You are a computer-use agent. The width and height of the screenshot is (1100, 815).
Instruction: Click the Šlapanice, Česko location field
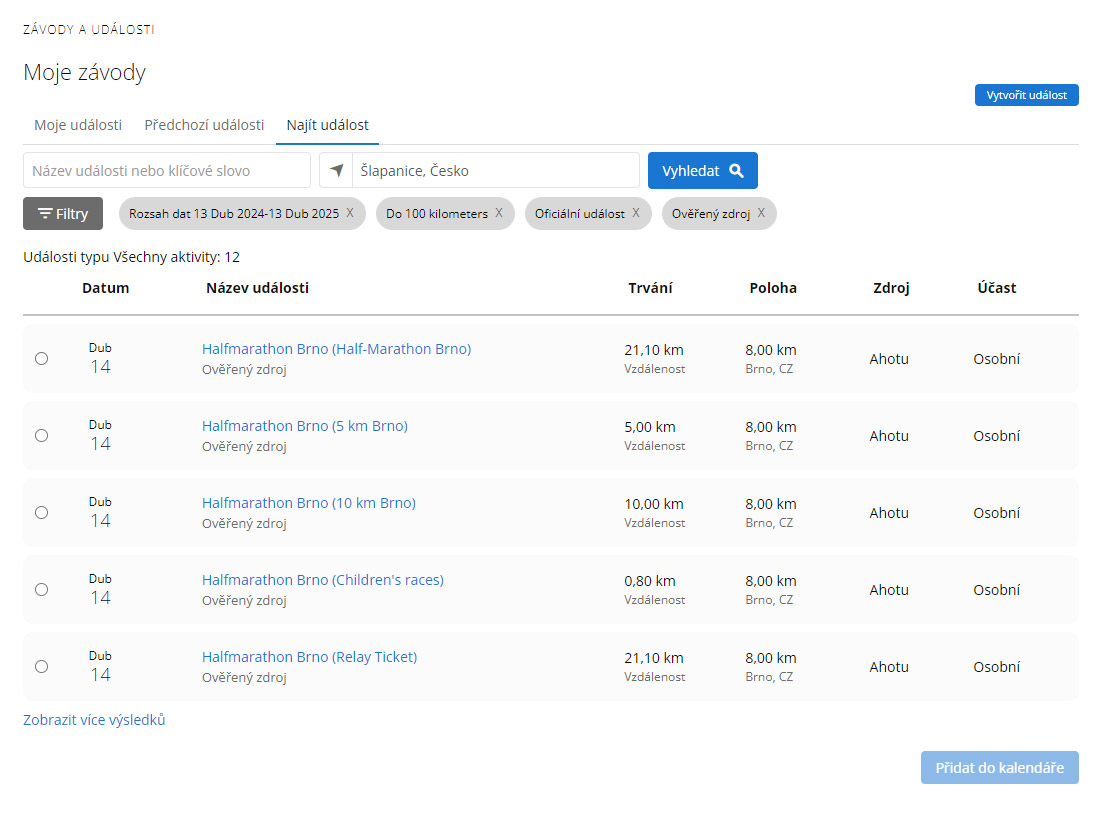(x=495, y=171)
